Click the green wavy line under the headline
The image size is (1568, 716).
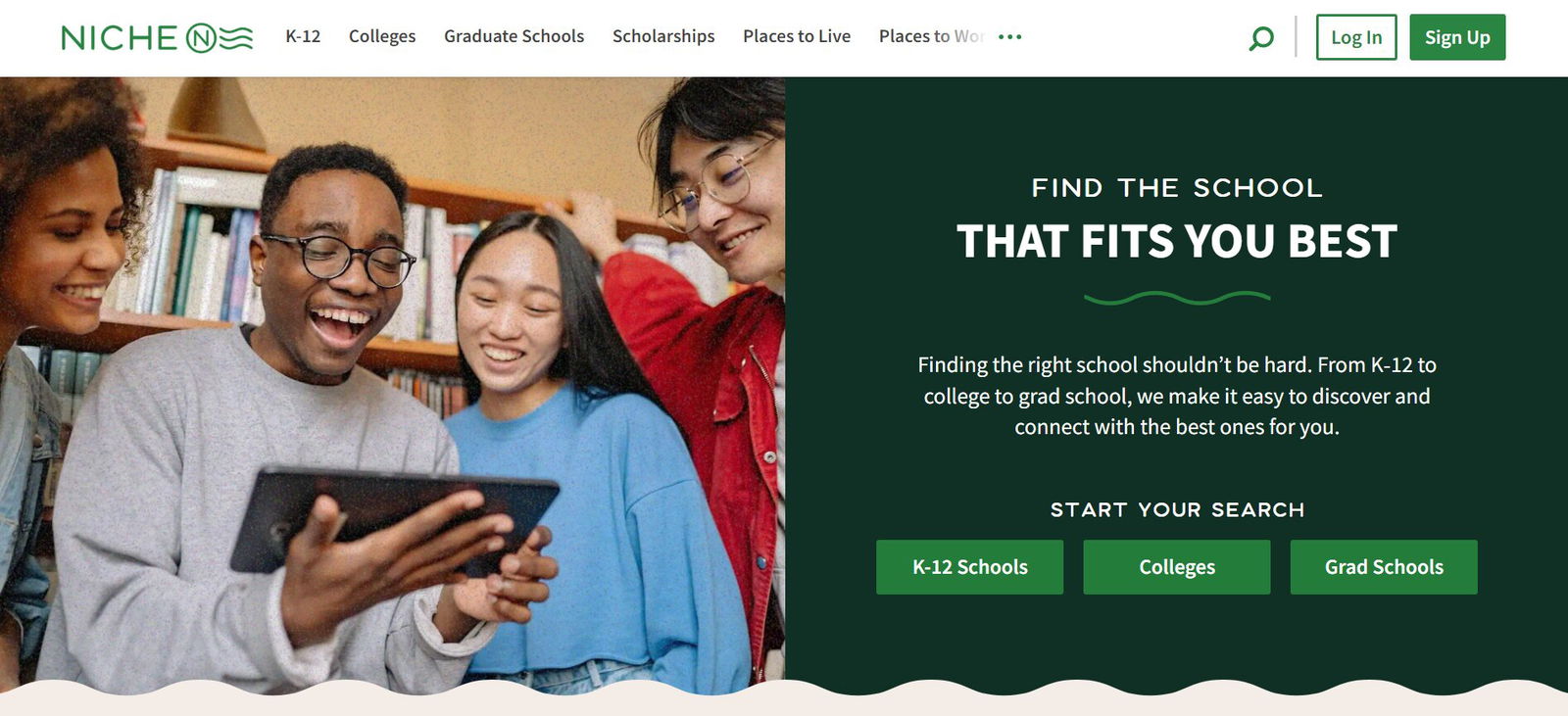pos(1177,298)
